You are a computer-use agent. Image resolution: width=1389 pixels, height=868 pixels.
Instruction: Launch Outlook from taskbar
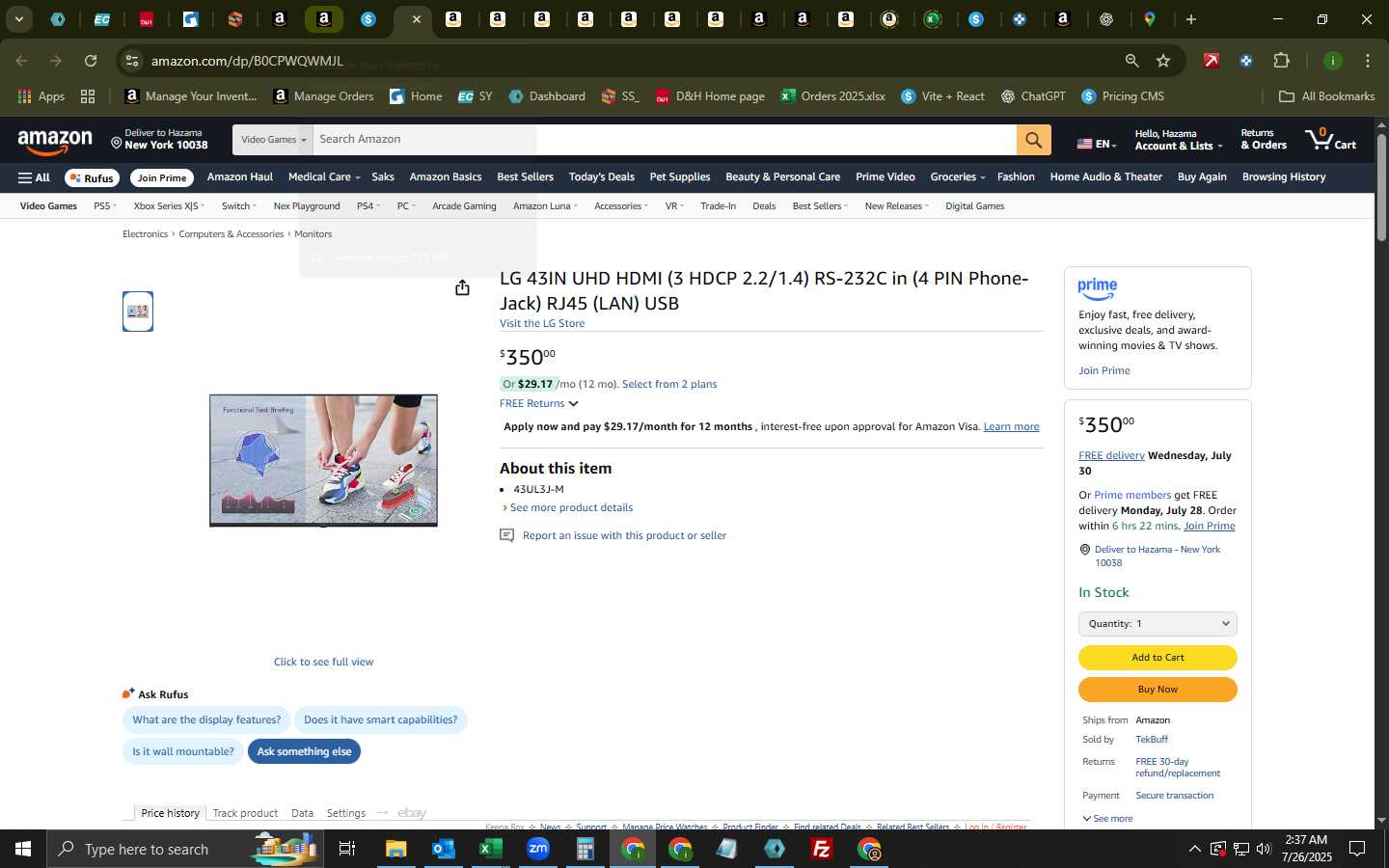tap(443, 849)
